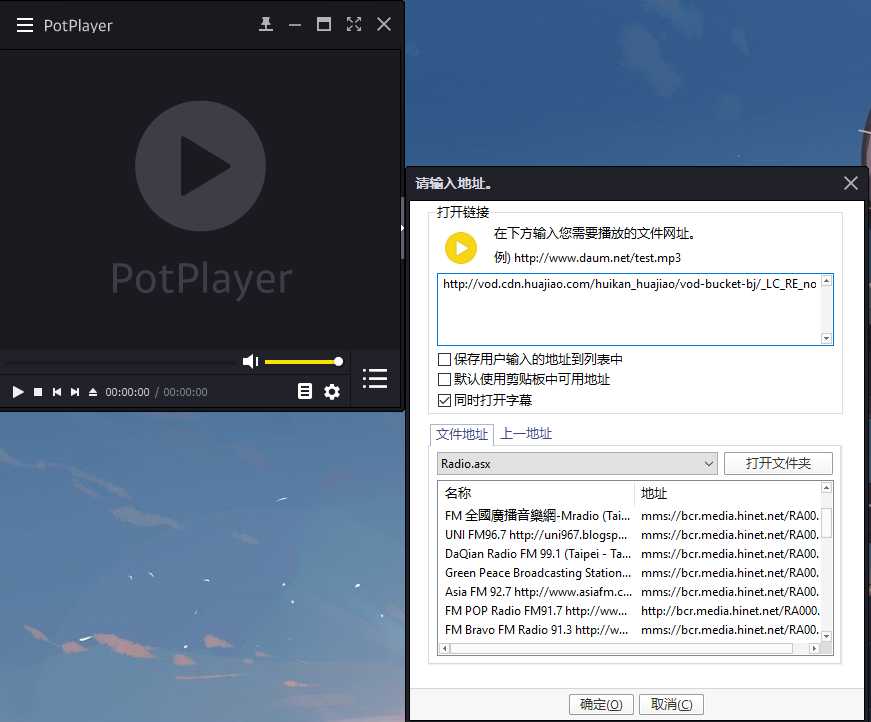This screenshot has width=871, height=722.
Task: Click the station list scroll down arrow
Action: pyautogui.click(x=827, y=636)
